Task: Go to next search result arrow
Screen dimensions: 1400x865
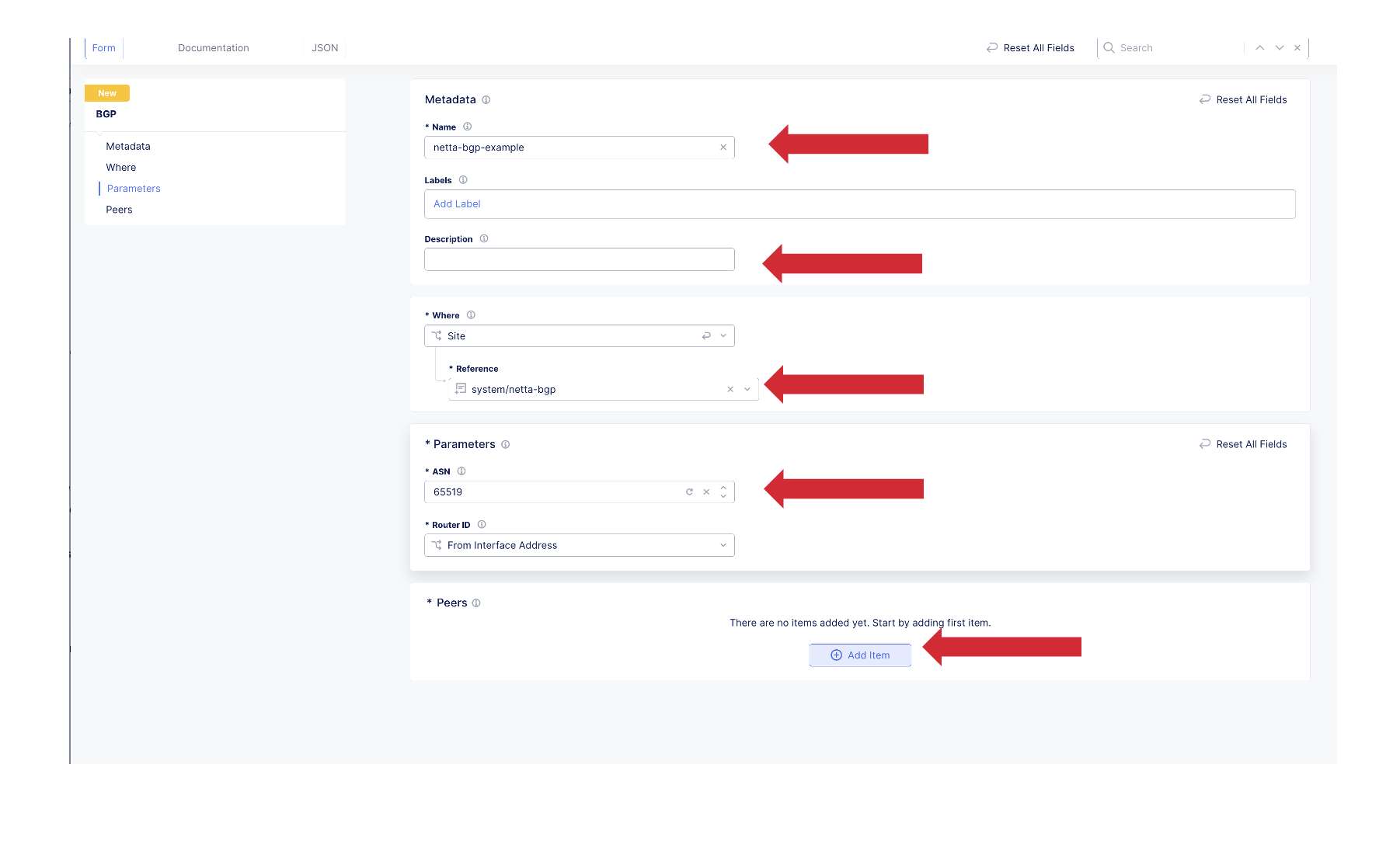Action: click(x=1279, y=48)
